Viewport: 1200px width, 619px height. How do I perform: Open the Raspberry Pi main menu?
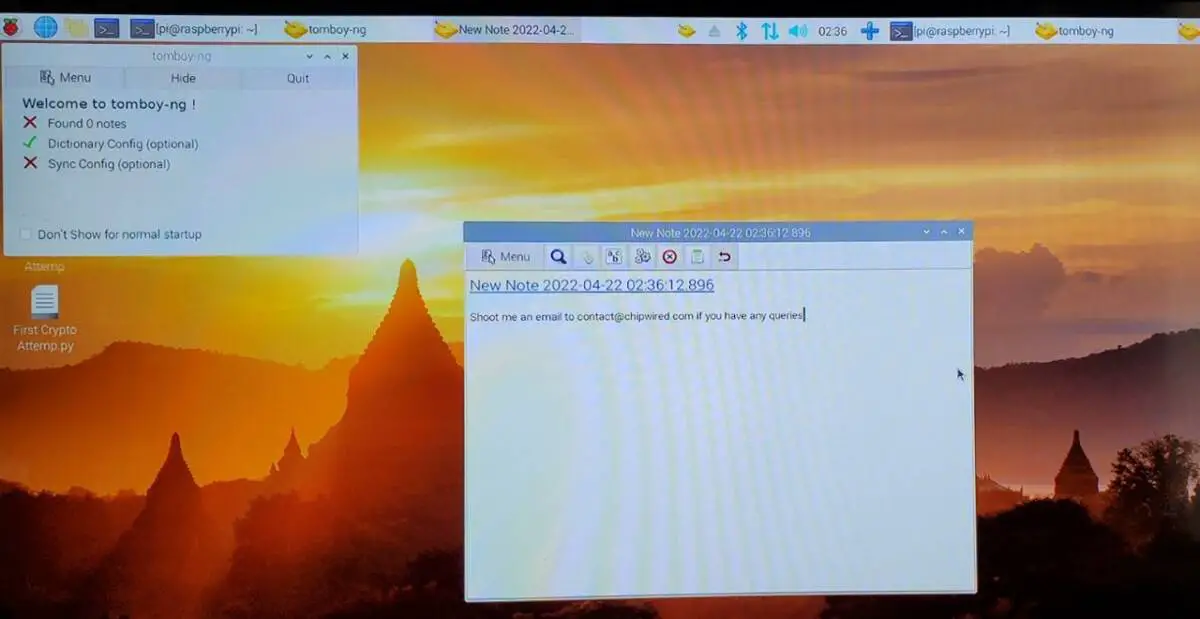[13, 27]
